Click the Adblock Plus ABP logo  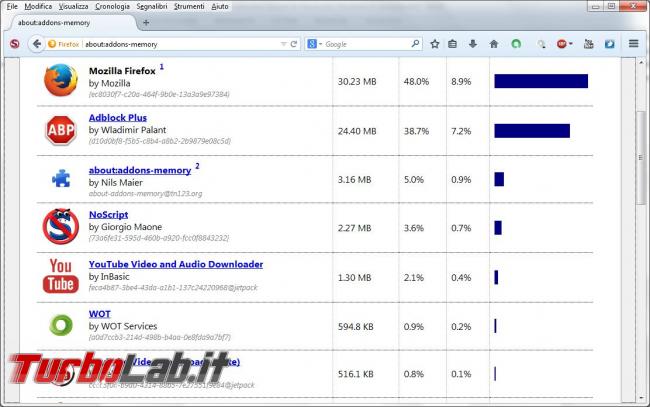coord(61,130)
